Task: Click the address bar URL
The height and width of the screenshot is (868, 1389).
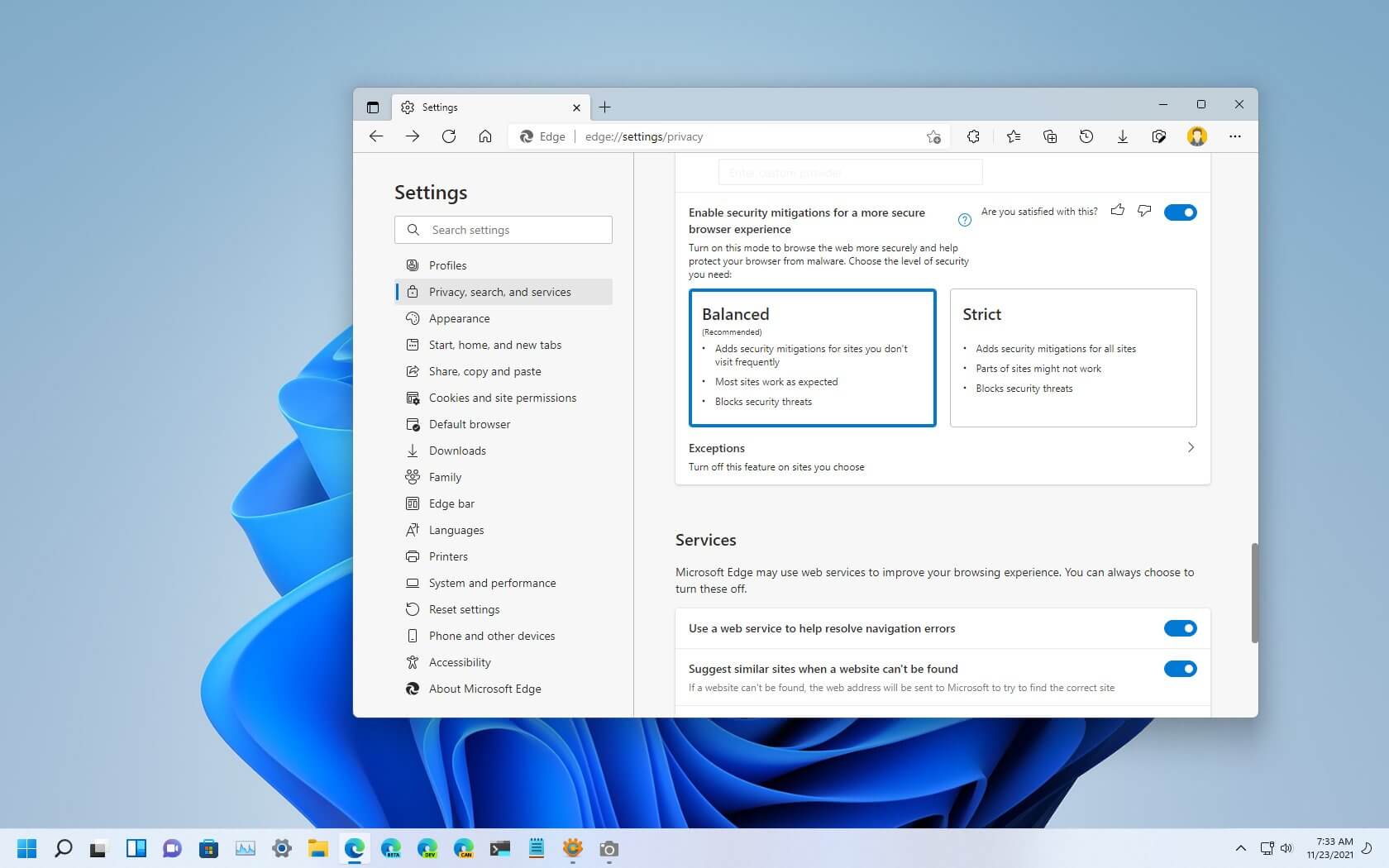Action: coord(644,137)
